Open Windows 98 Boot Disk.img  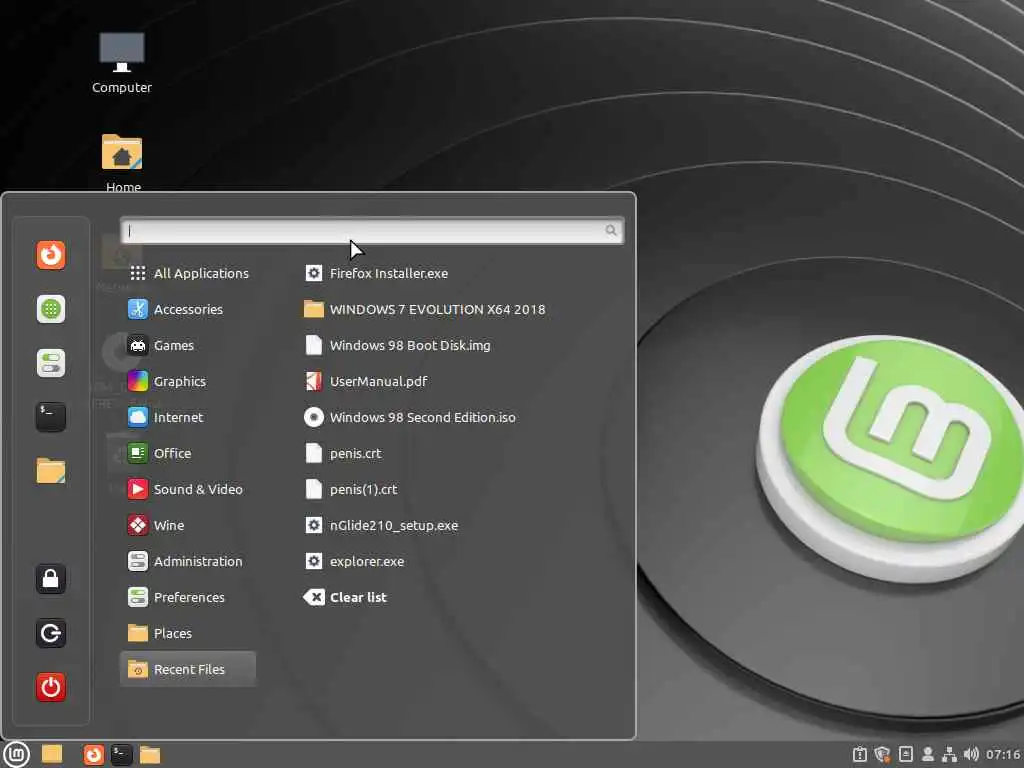(x=397, y=345)
